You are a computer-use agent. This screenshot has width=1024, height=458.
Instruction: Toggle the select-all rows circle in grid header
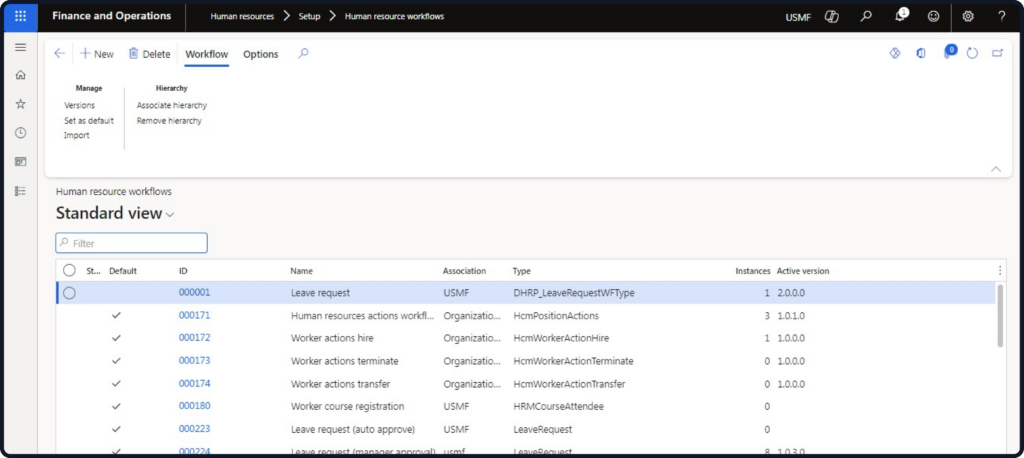69,270
